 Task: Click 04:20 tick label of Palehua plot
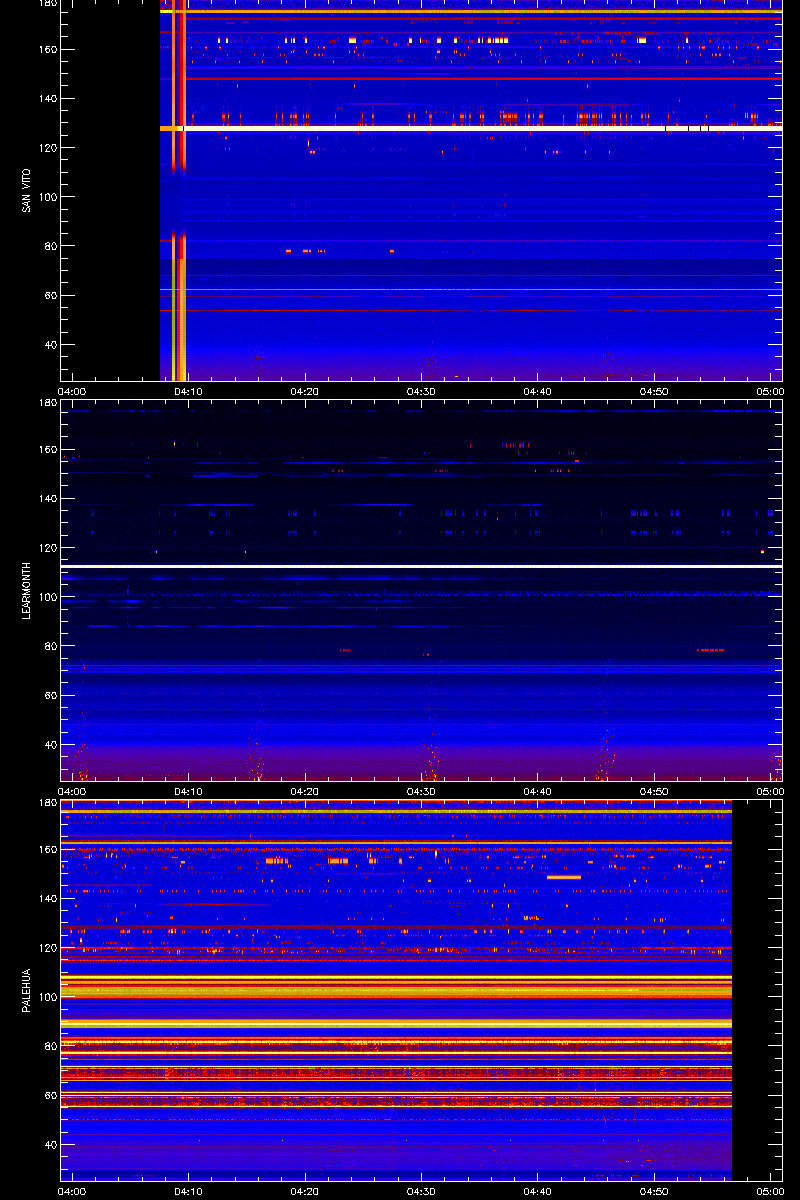[305, 1191]
